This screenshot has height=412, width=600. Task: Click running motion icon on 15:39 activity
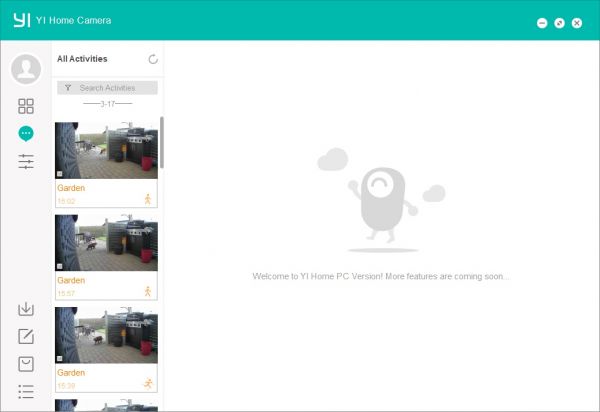click(x=148, y=383)
